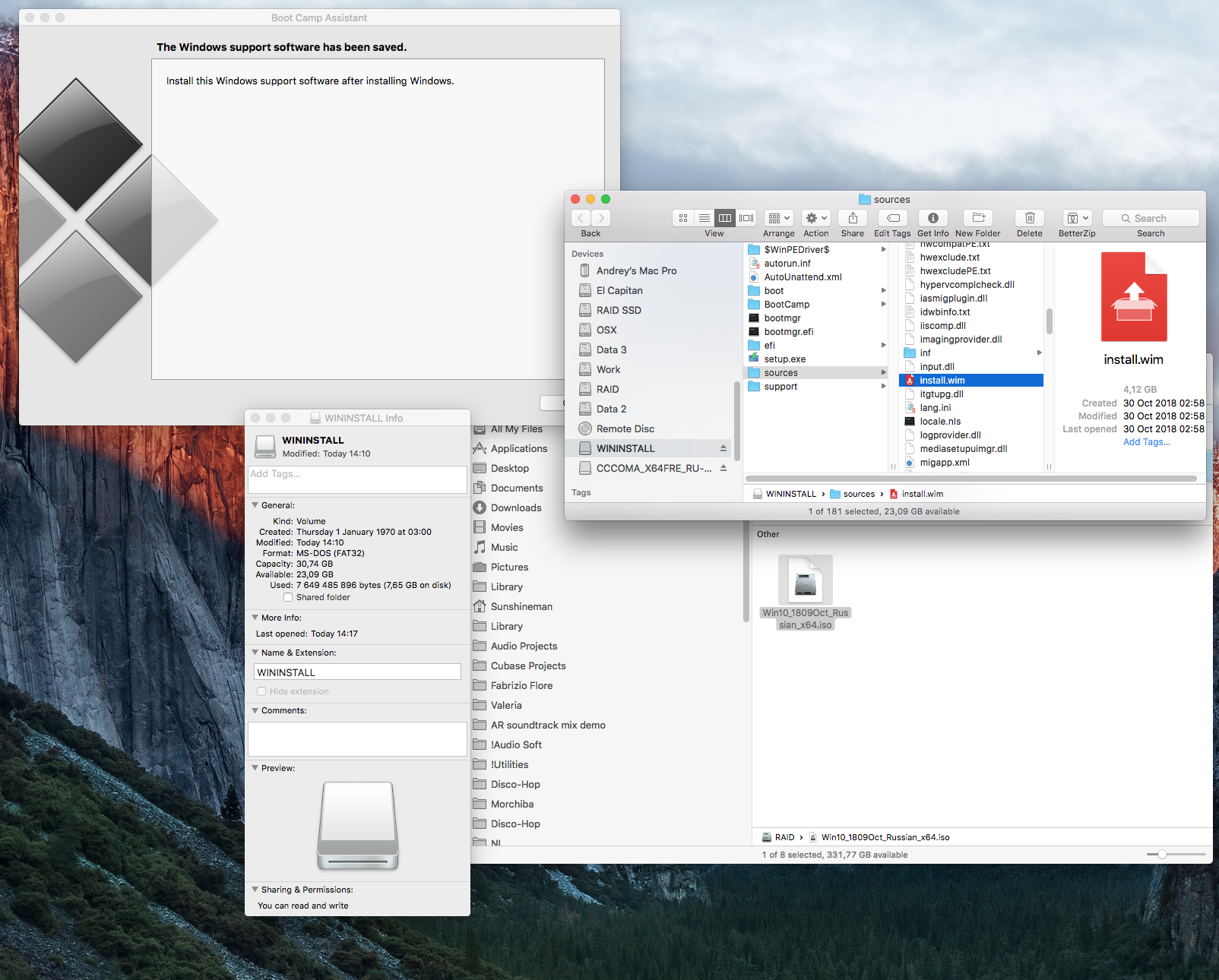The height and width of the screenshot is (980, 1219).
Task: Click the WININSTALL name text field
Action: pos(357,672)
